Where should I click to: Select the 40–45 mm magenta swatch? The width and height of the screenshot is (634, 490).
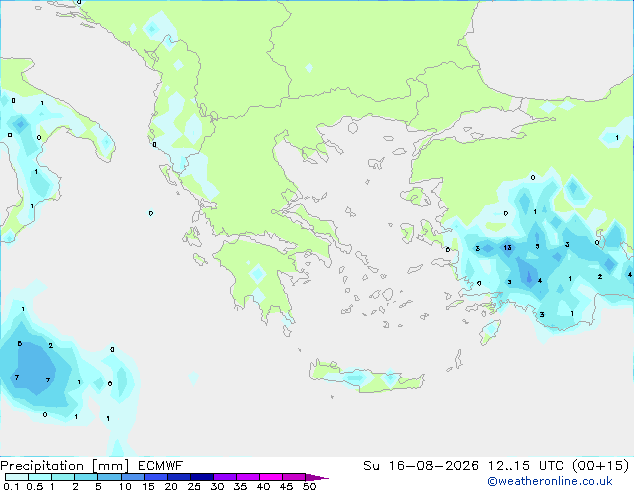click(x=271, y=477)
